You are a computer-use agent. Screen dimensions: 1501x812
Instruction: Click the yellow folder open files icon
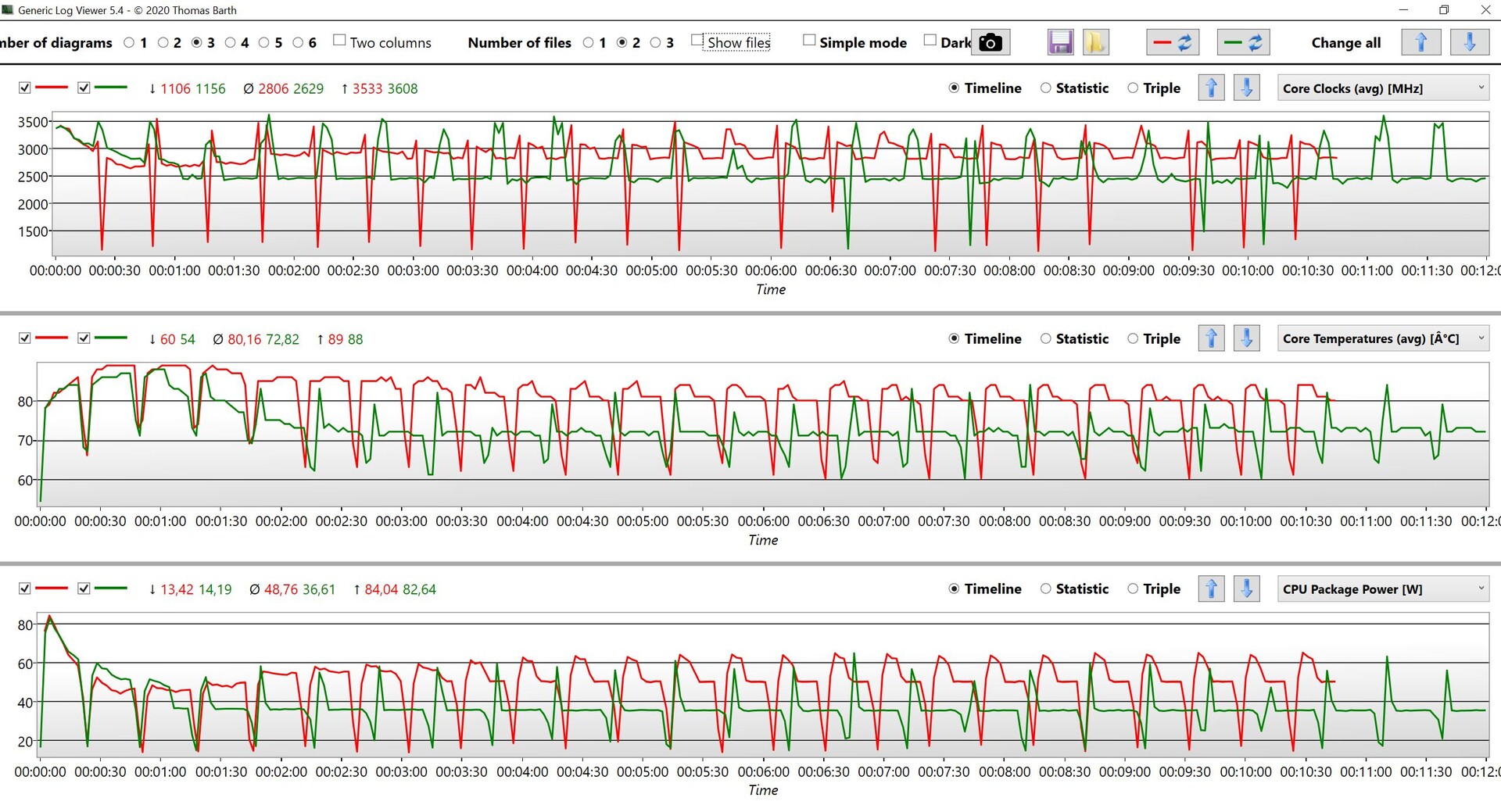pyautogui.click(x=1095, y=42)
